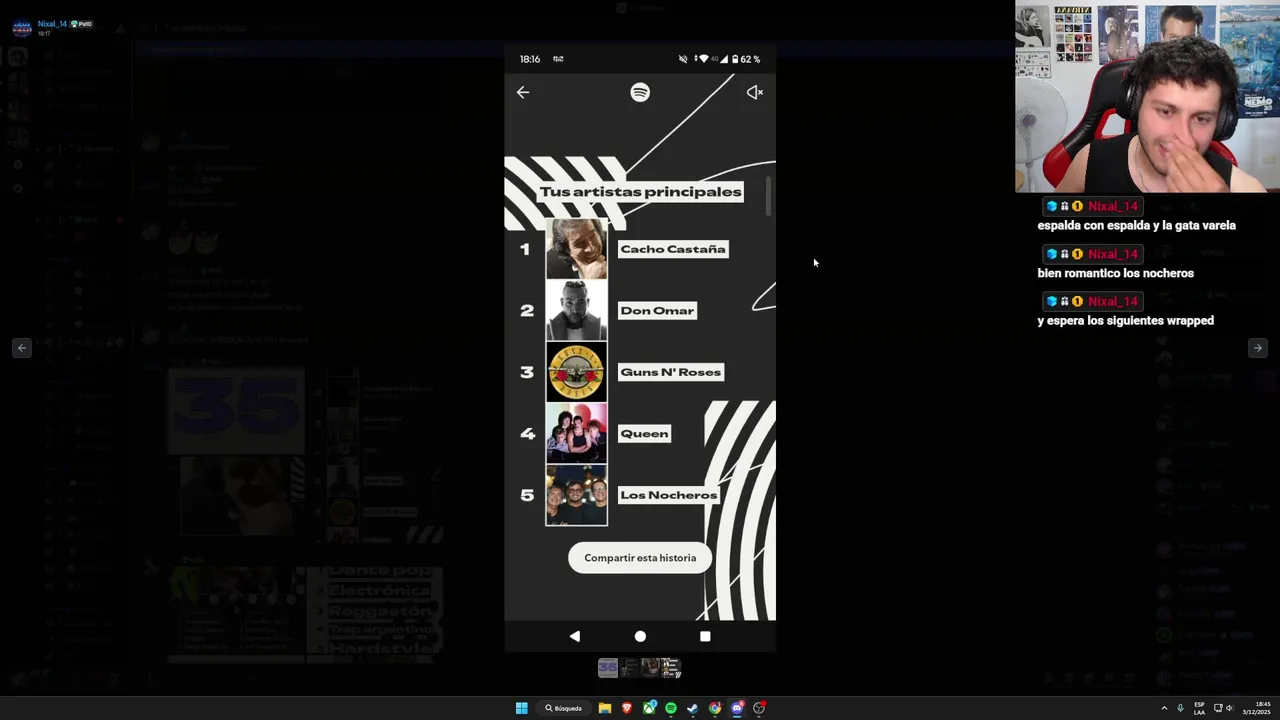Click the webcam video overlay
1280x720 pixels.
[x=1147, y=96]
